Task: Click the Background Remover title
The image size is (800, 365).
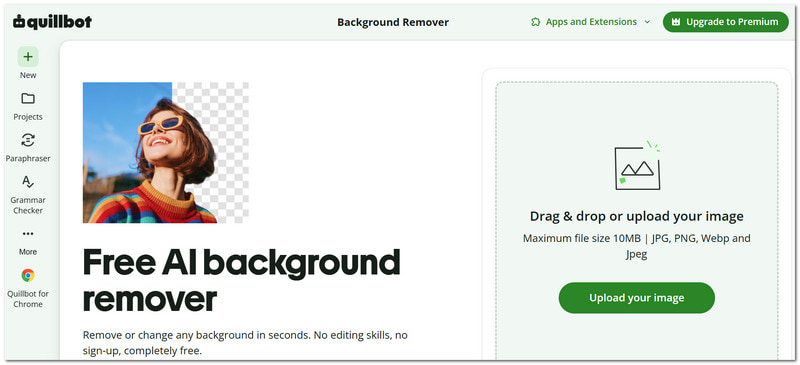Action: 393,22
